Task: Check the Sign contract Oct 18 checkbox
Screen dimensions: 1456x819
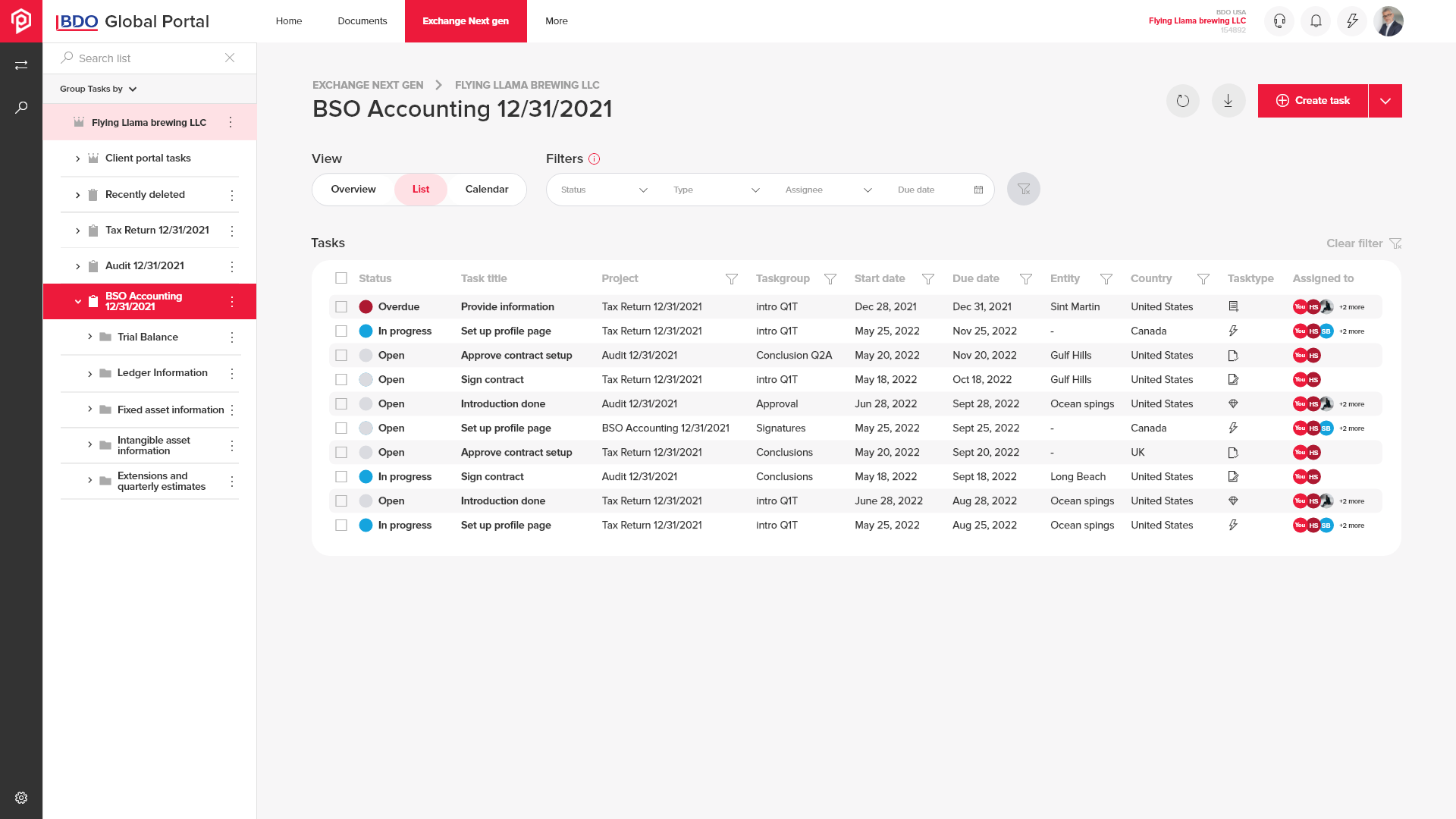Action: (x=341, y=380)
